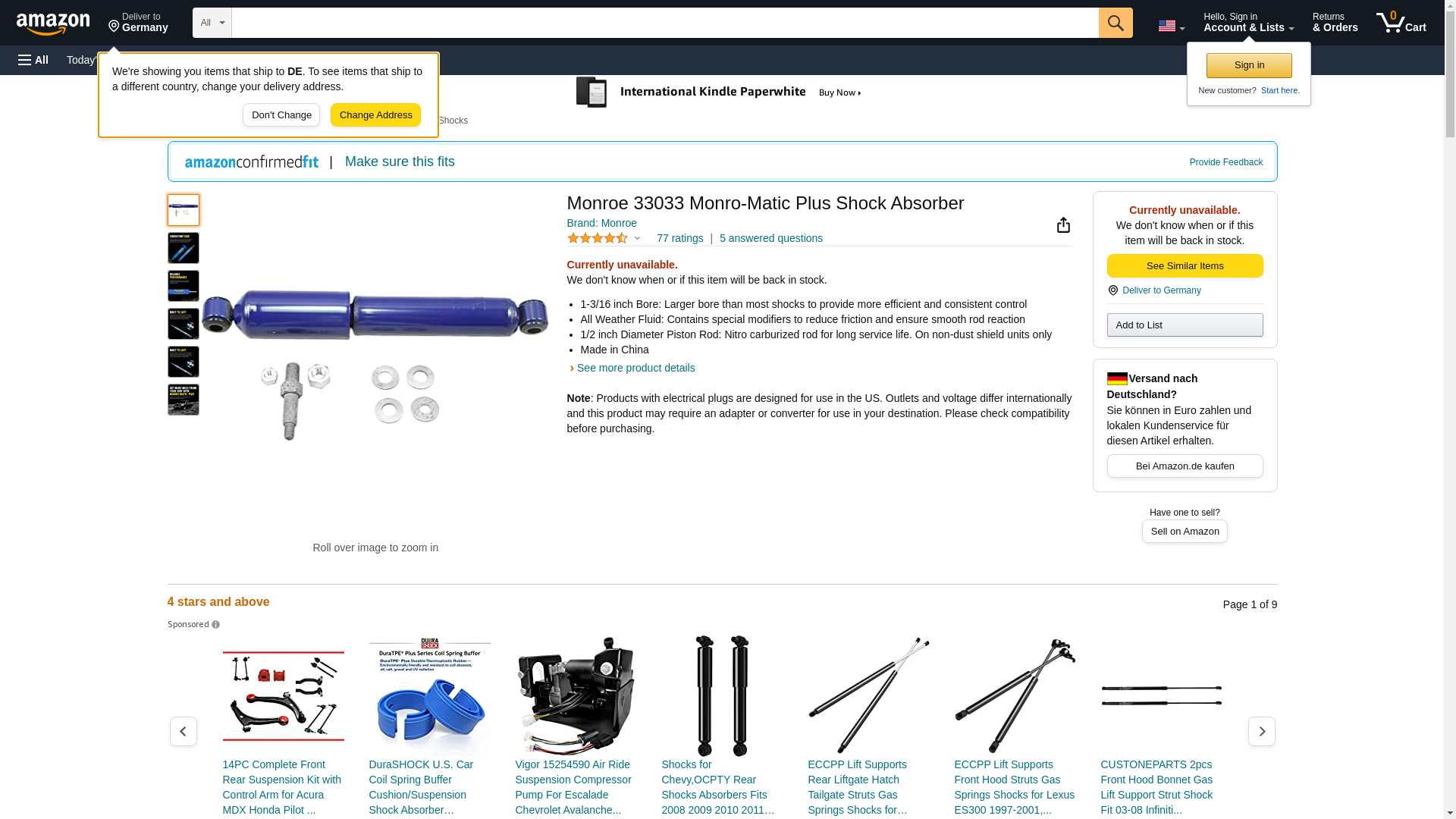The width and height of the screenshot is (1456, 819).
Task: Click the magnifying glass search button
Action: tap(1116, 23)
